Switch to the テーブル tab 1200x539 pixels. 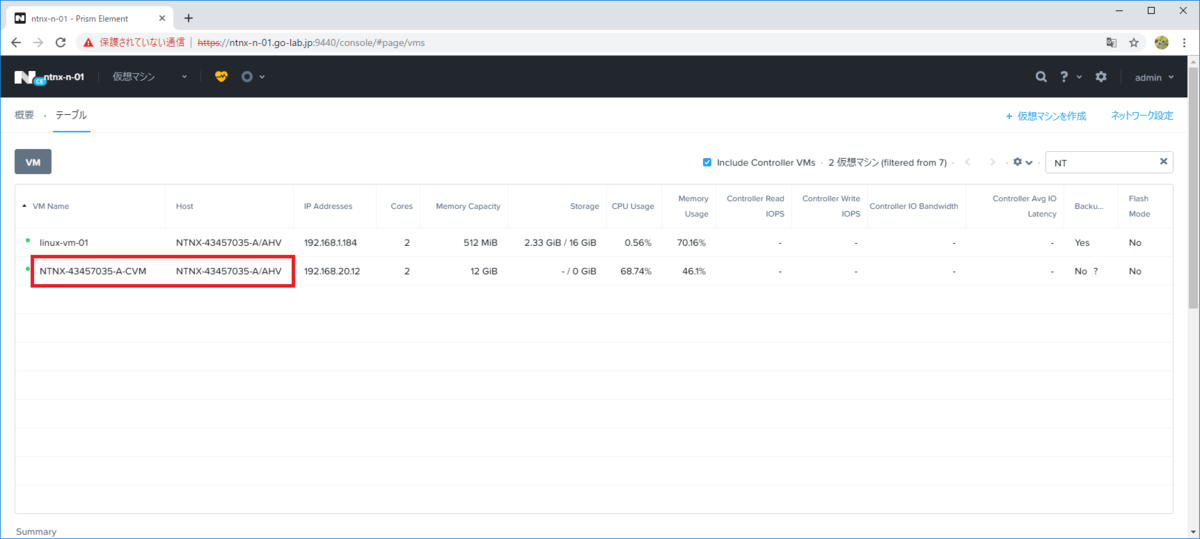pyautogui.click(x=71, y=115)
